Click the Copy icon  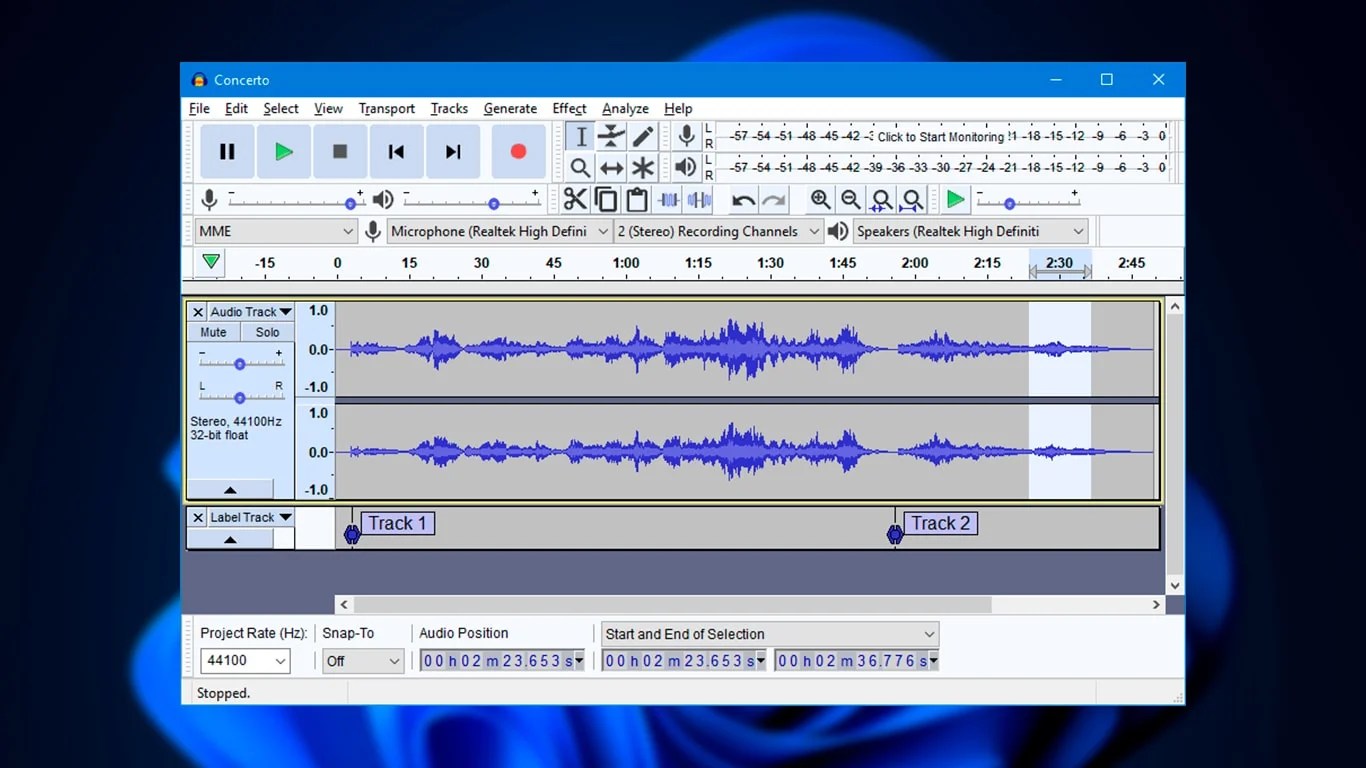click(x=606, y=200)
